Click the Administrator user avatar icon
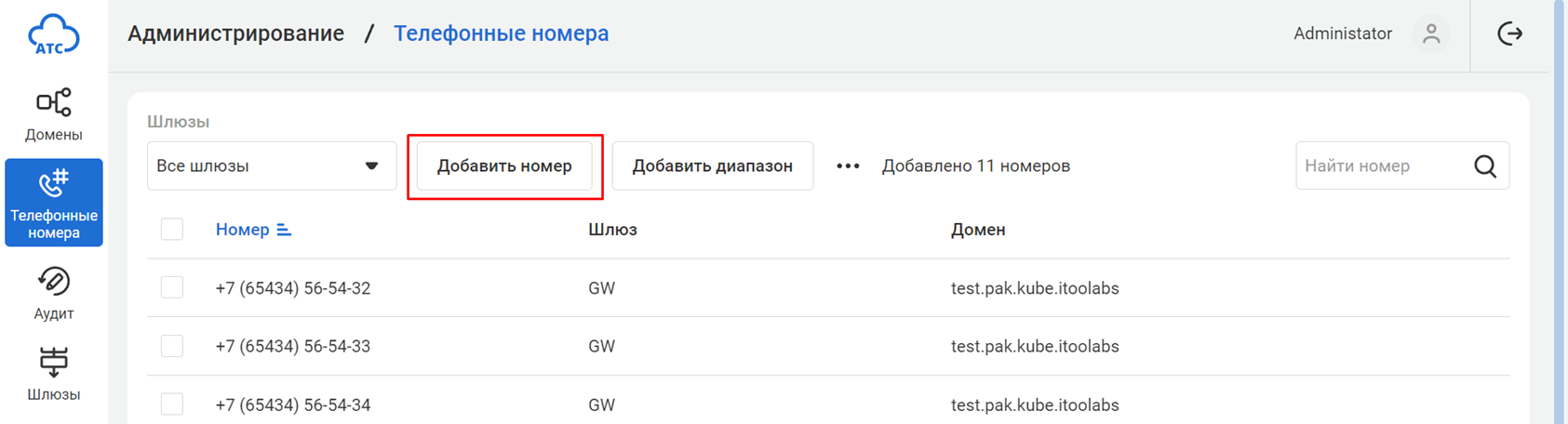The image size is (1568, 424). coord(1431,34)
